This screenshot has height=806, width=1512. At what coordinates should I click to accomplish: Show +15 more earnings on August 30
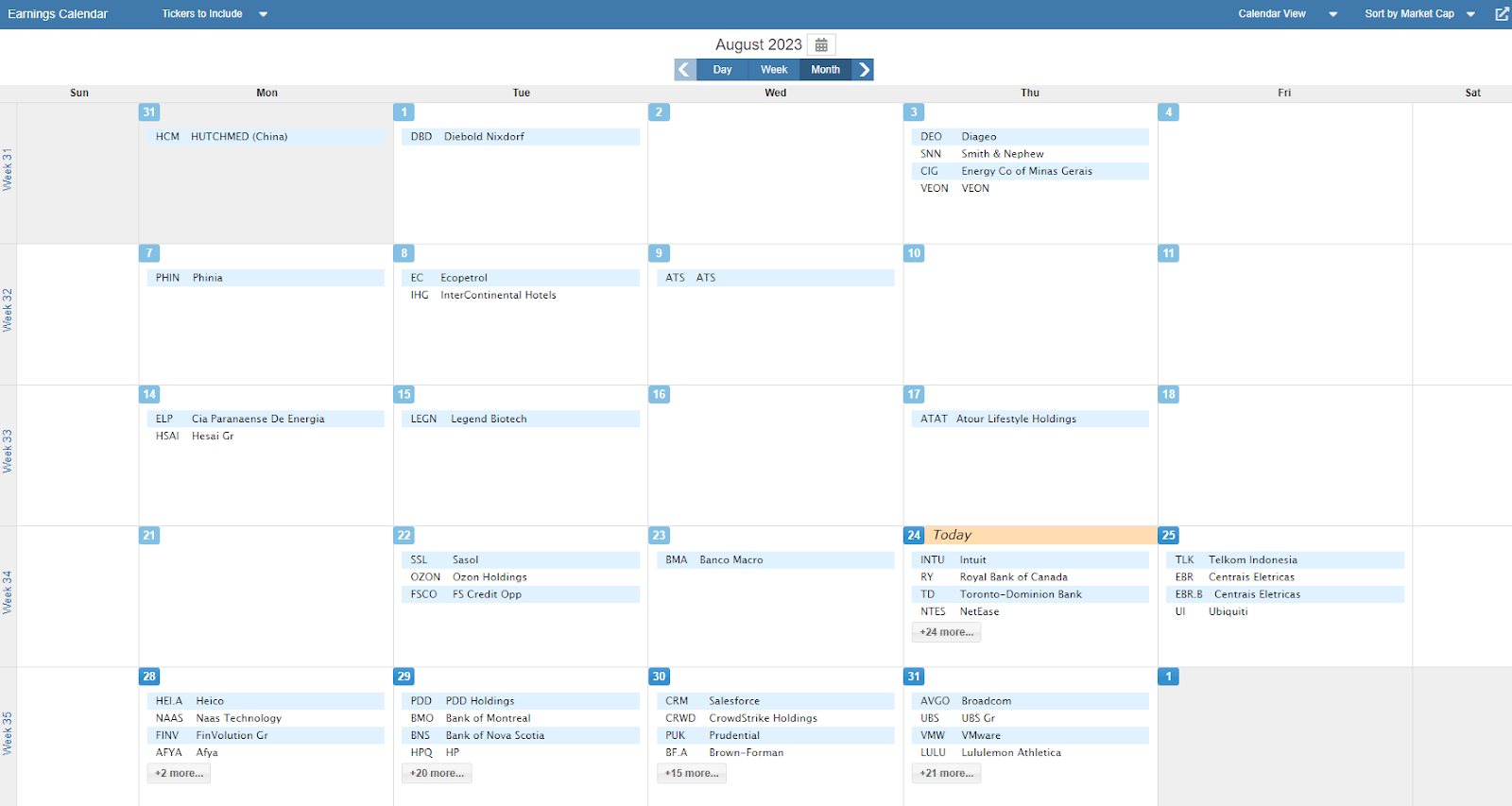click(692, 773)
